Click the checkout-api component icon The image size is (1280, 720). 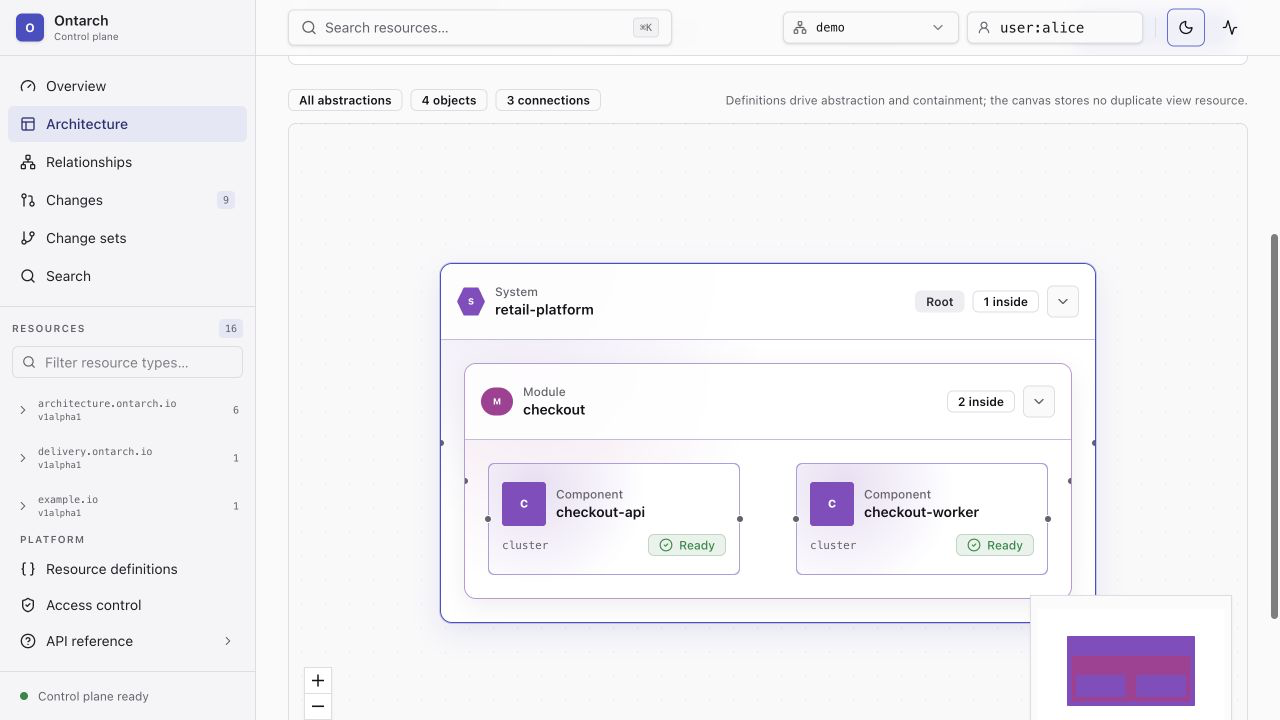point(524,504)
